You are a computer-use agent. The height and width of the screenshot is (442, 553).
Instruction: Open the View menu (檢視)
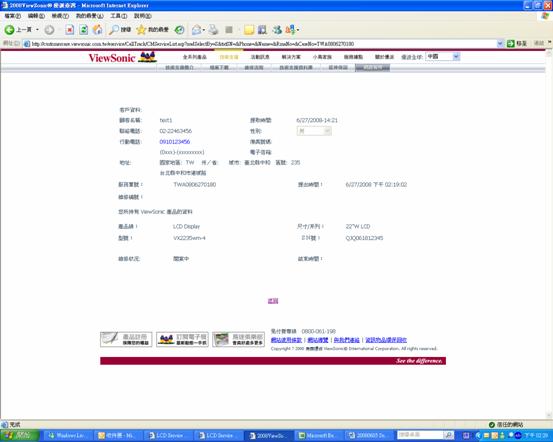[x=60, y=16]
